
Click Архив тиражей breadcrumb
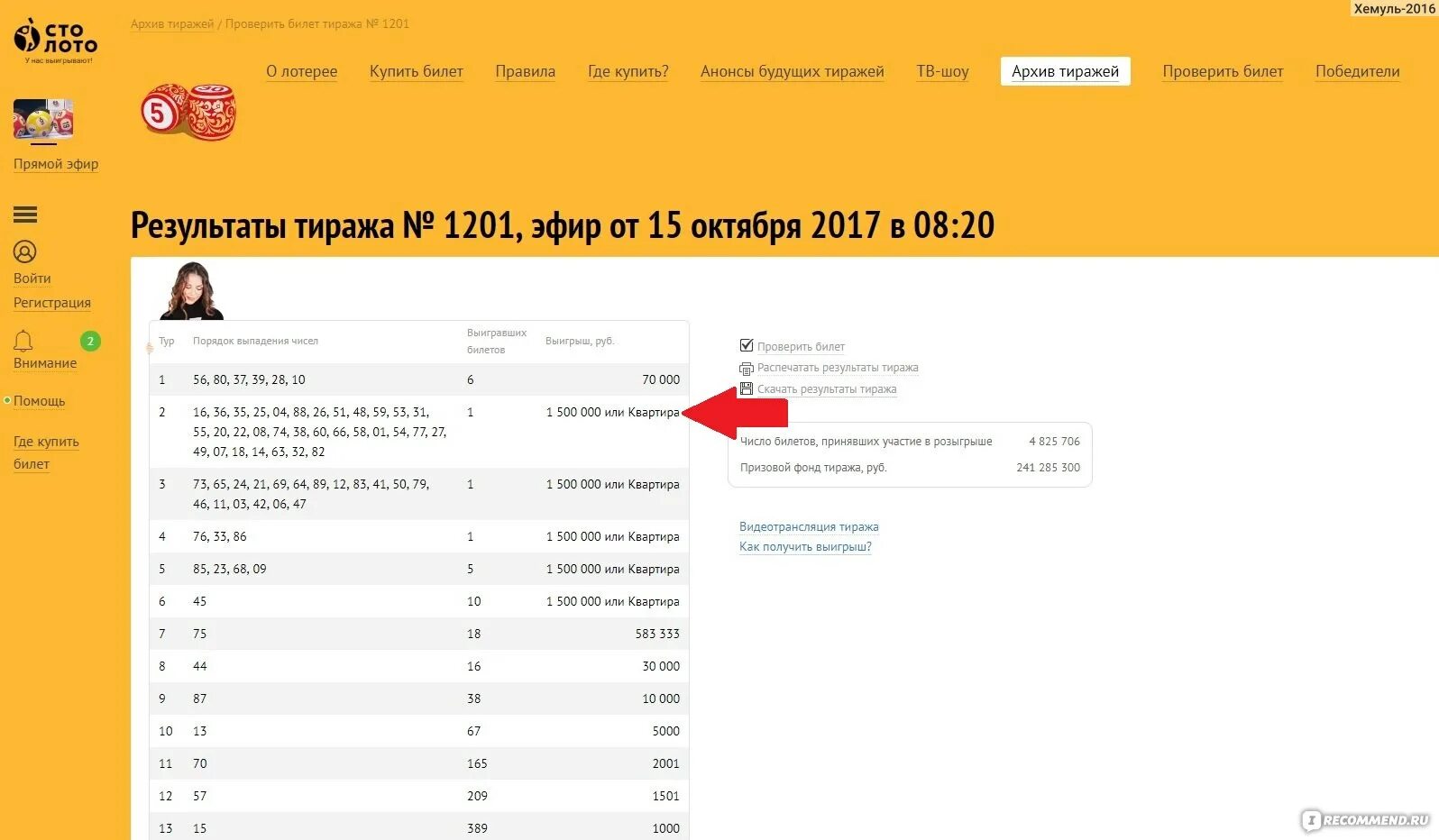172,24
